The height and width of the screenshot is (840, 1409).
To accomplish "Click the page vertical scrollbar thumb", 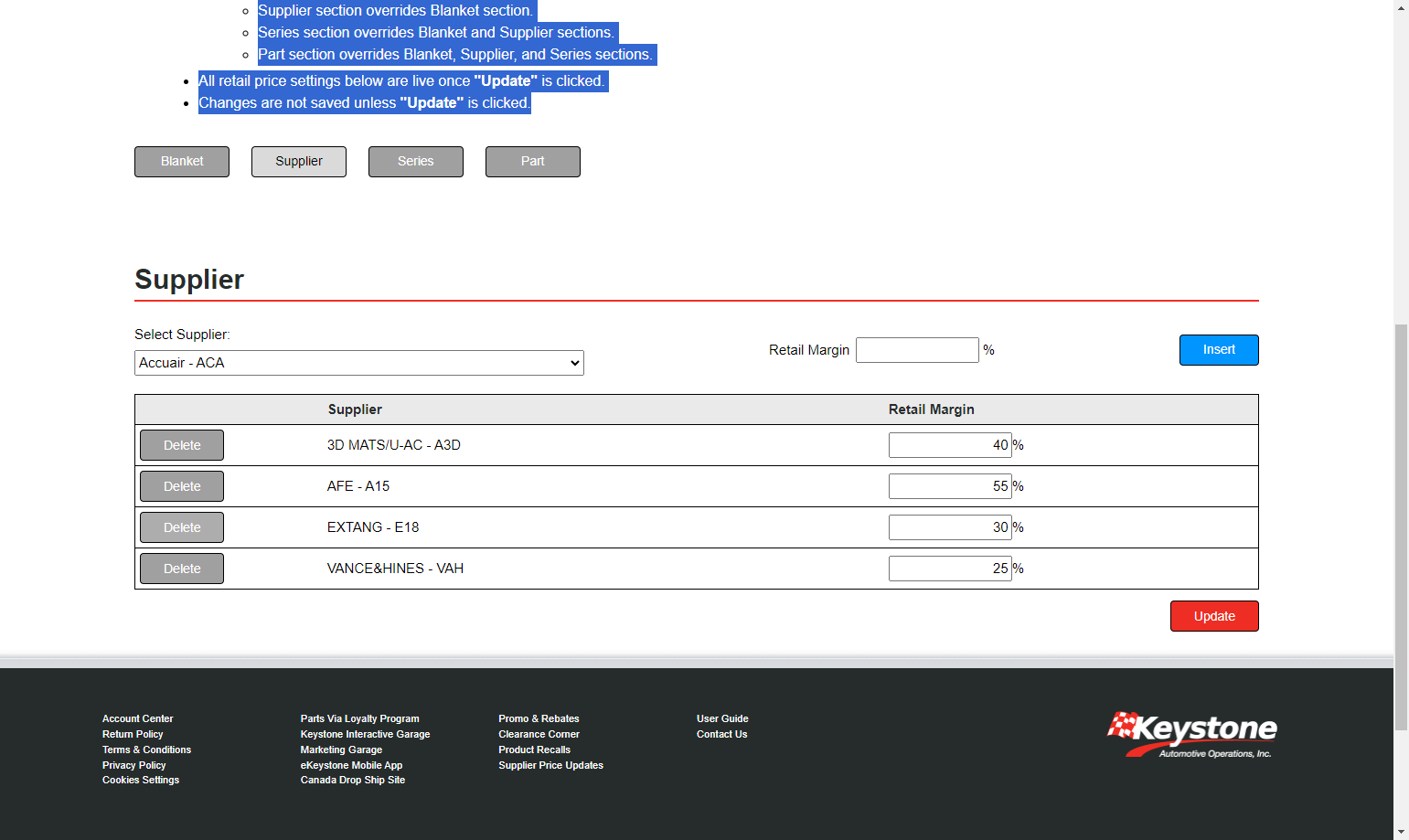I will point(1401,527).
